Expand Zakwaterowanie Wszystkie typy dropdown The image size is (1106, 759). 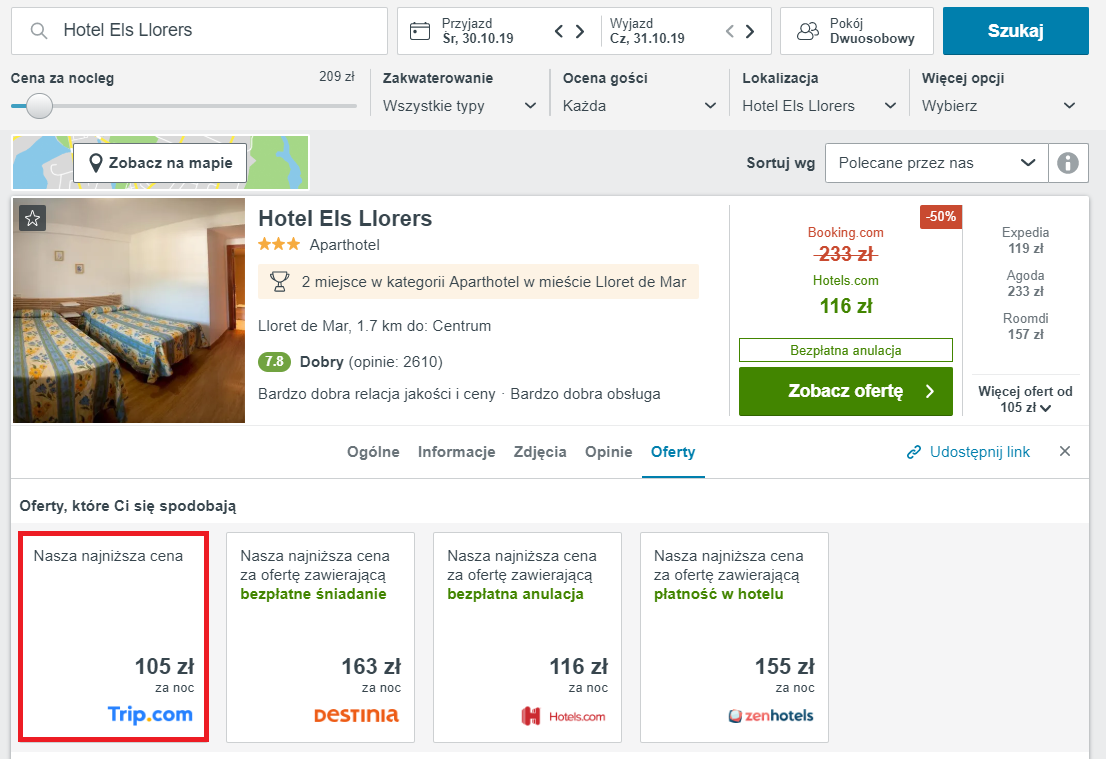(459, 106)
